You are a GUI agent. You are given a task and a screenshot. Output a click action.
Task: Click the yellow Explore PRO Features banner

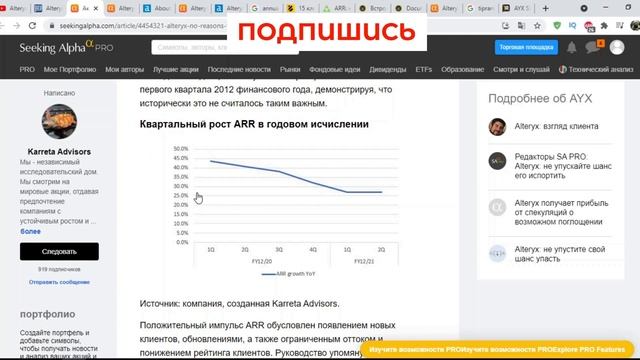coord(497,350)
